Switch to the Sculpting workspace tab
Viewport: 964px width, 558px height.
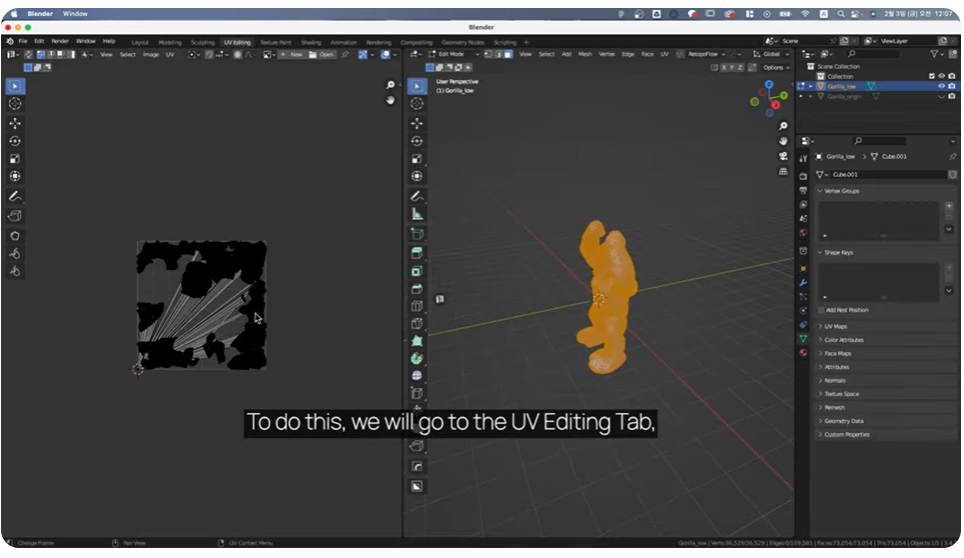click(202, 42)
